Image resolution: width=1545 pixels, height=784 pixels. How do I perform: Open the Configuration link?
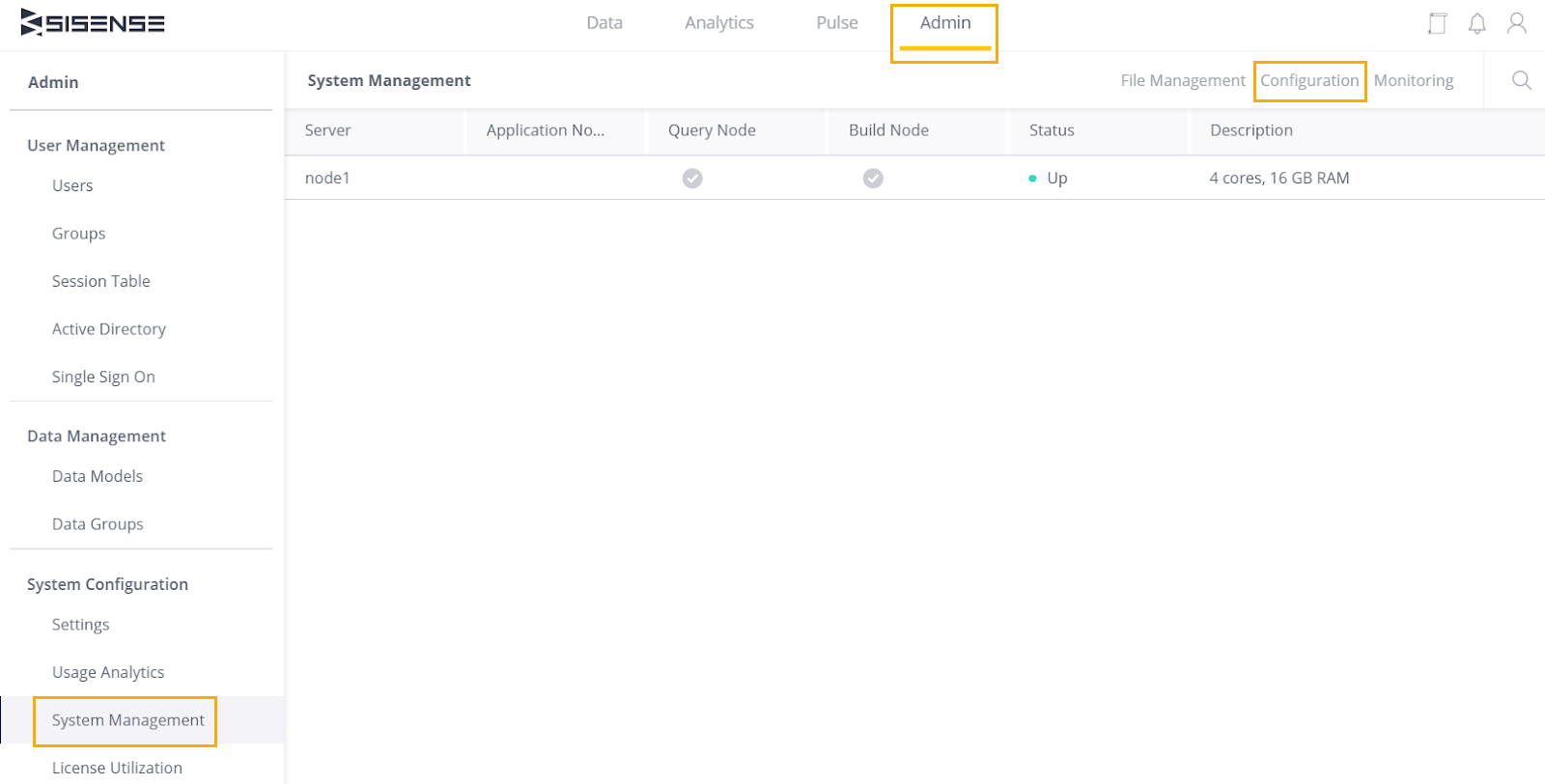coord(1308,80)
